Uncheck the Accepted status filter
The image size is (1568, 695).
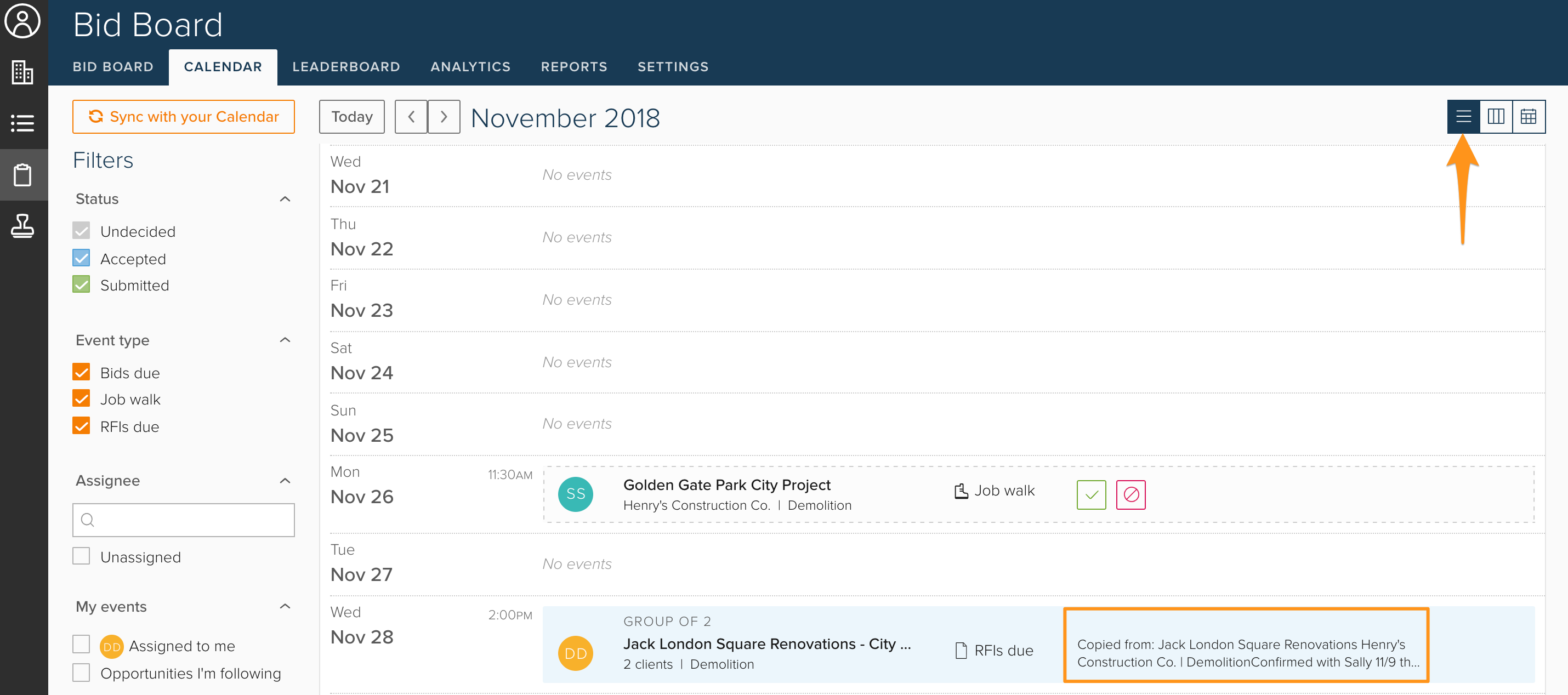click(x=81, y=259)
